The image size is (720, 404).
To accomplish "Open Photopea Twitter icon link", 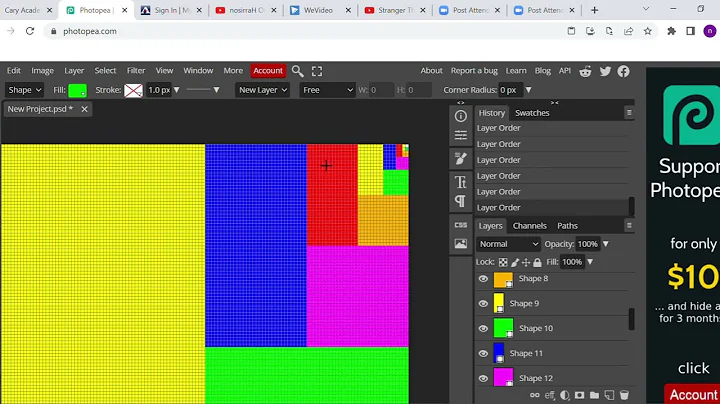I will click(x=605, y=71).
